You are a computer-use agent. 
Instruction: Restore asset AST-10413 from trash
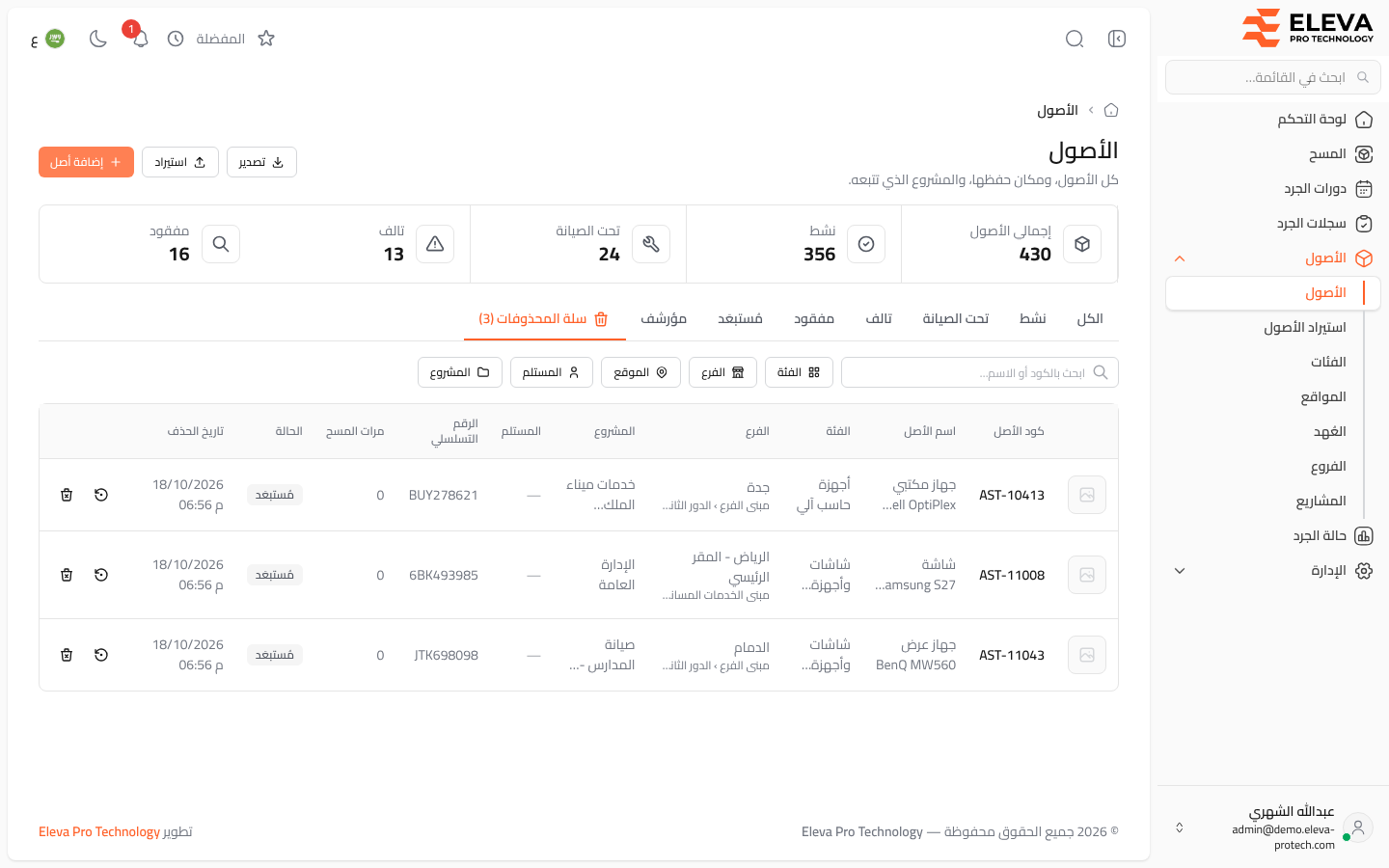pos(101,495)
